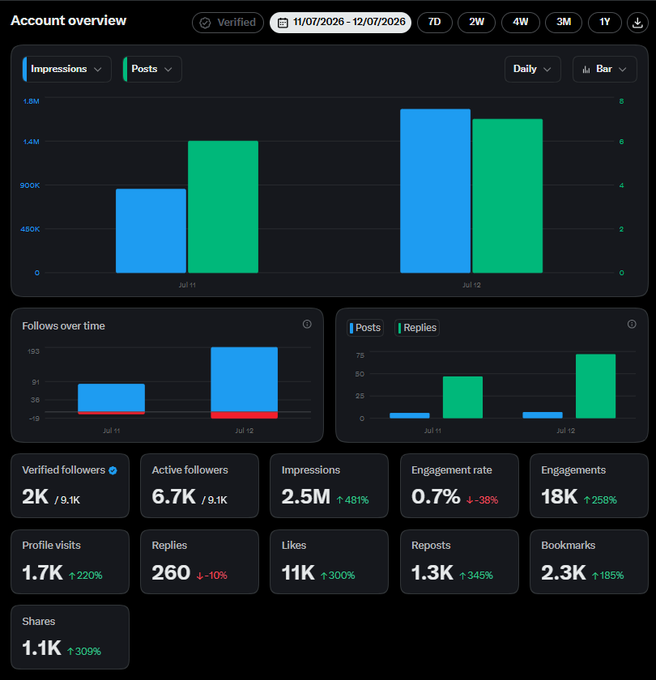Click the Account overview heading
The height and width of the screenshot is (680, 656).
click(x=69, y=20)
